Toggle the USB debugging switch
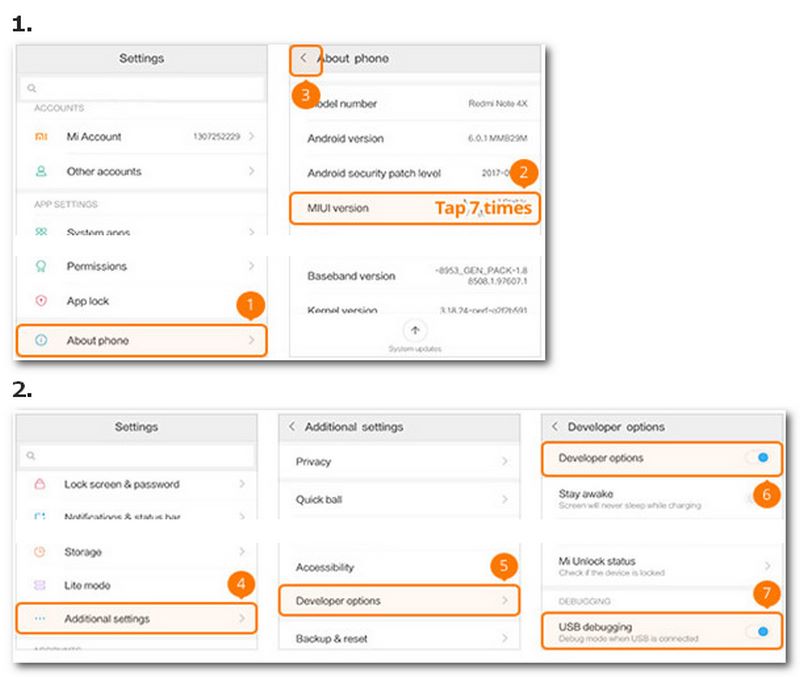Screen dimensions: 800x677 (759, 631)
